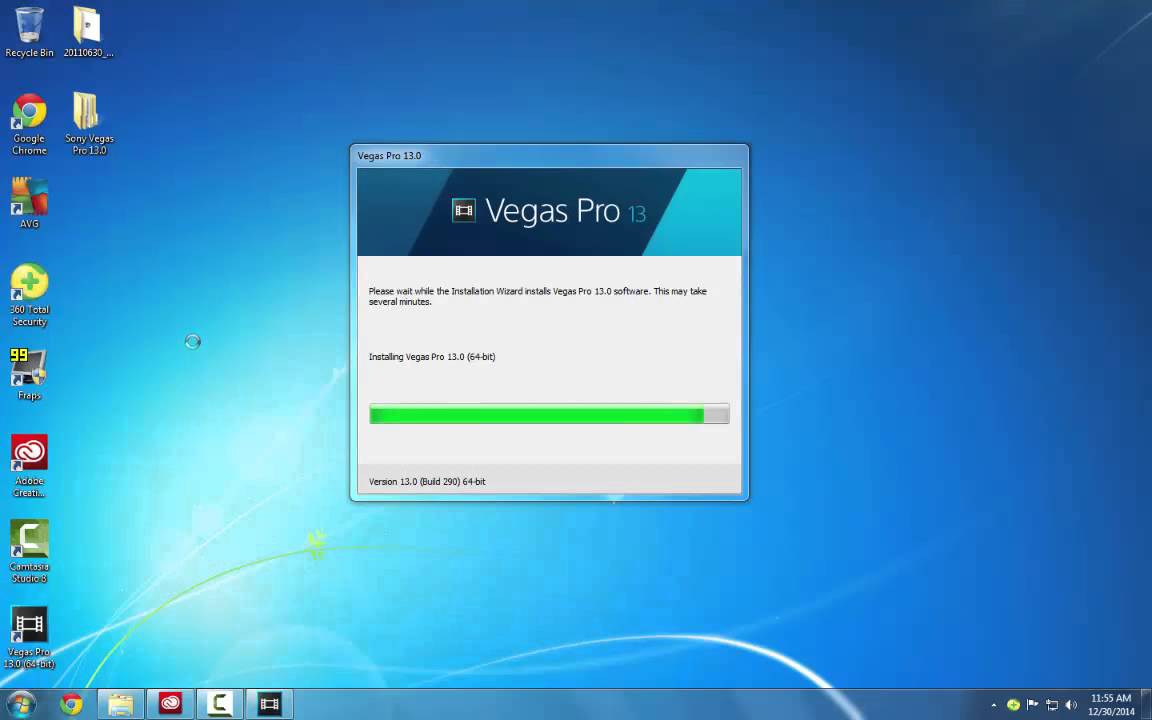
Task: Select Adobe Creative Cloud desktop shortcut
Action: click(x=29, y=467)
